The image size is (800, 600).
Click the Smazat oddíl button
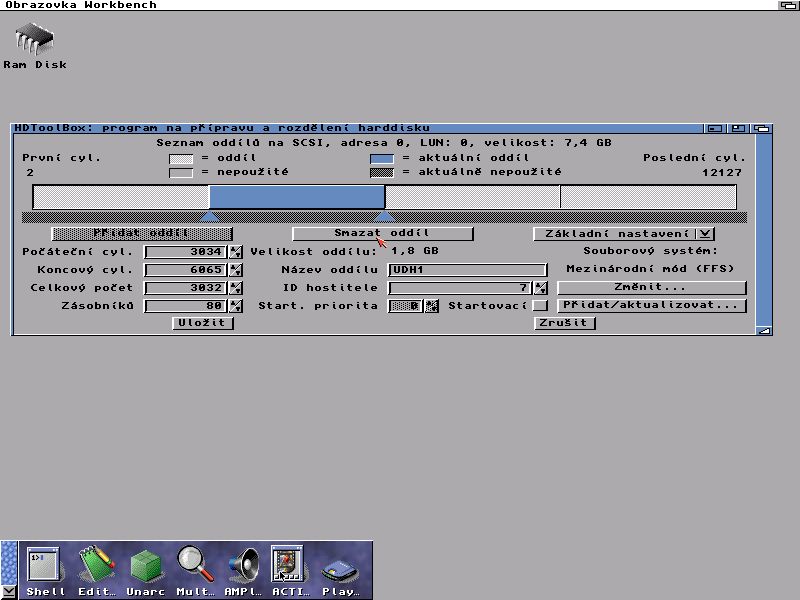382,233
